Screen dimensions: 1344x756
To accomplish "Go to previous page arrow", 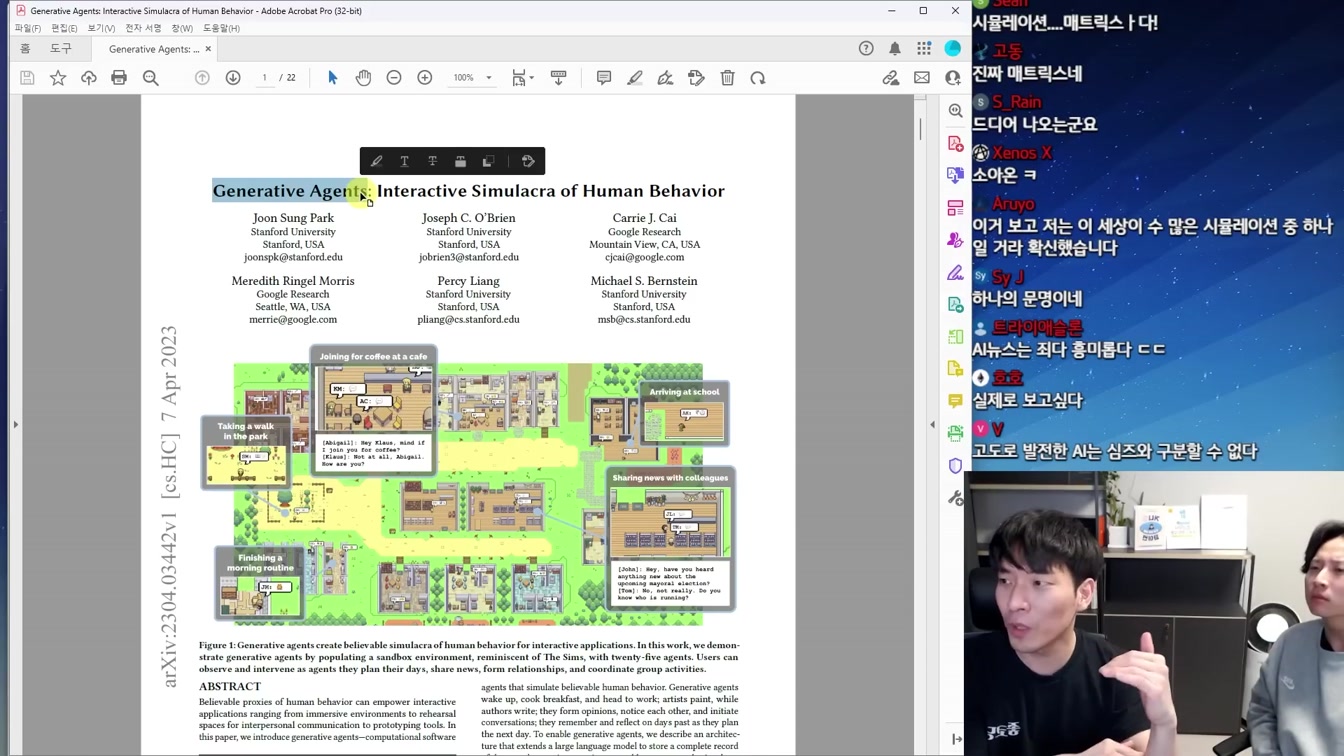I will tap(202, 78).
